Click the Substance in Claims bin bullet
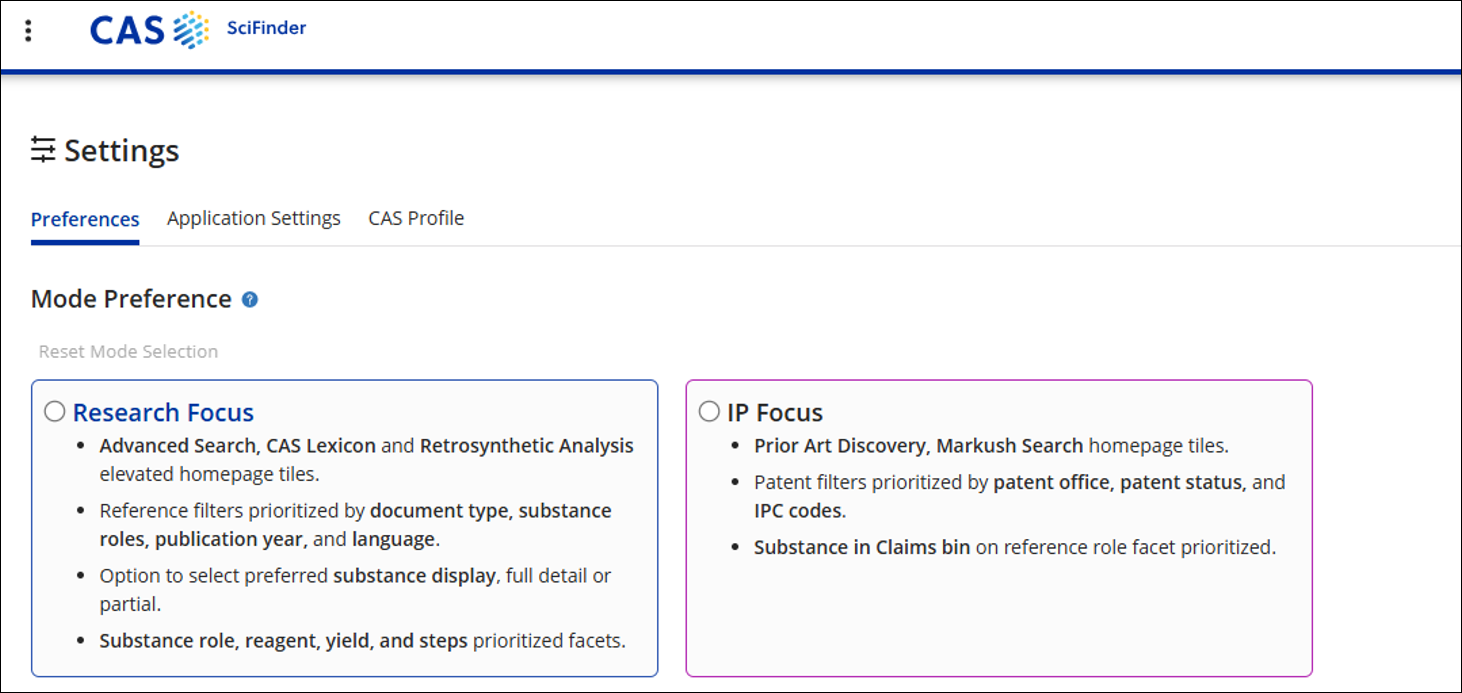The height and width of the screenshot is (693, 1462). tap(1015, 547)
